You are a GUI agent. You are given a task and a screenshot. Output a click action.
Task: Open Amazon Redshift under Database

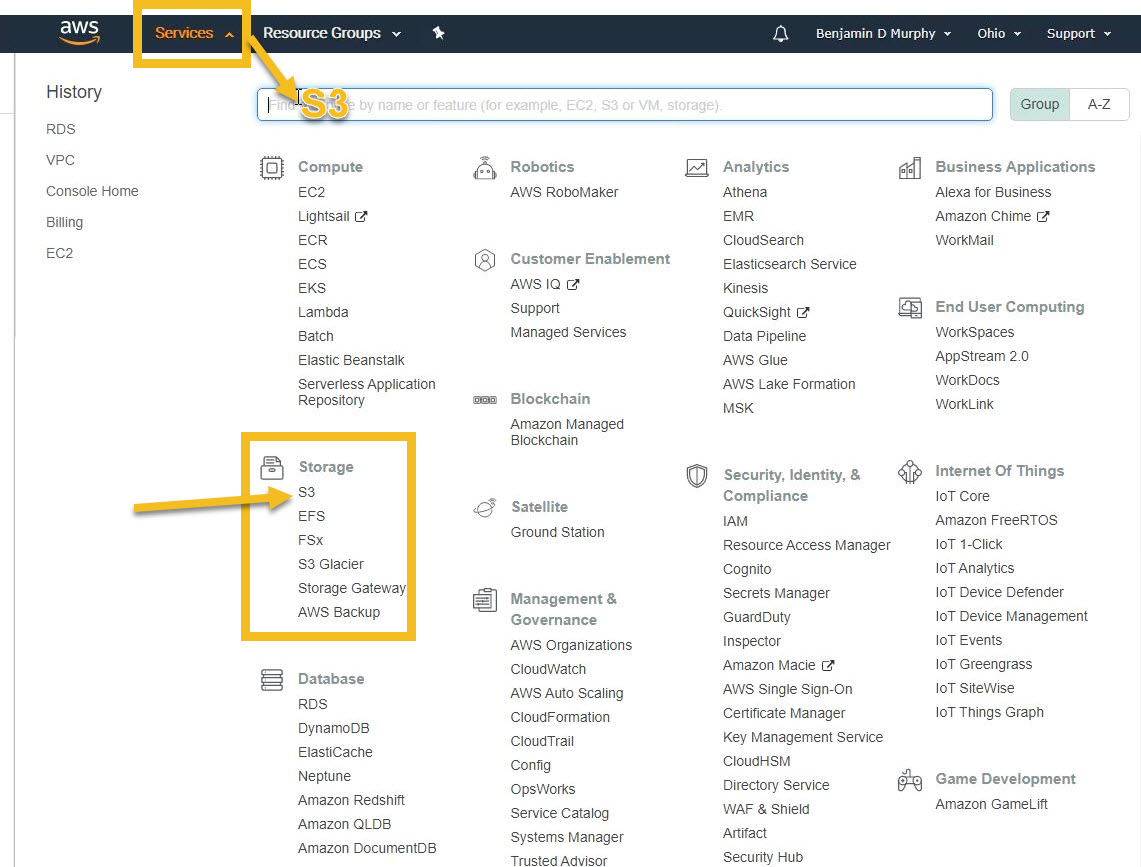tap(351, 800)
